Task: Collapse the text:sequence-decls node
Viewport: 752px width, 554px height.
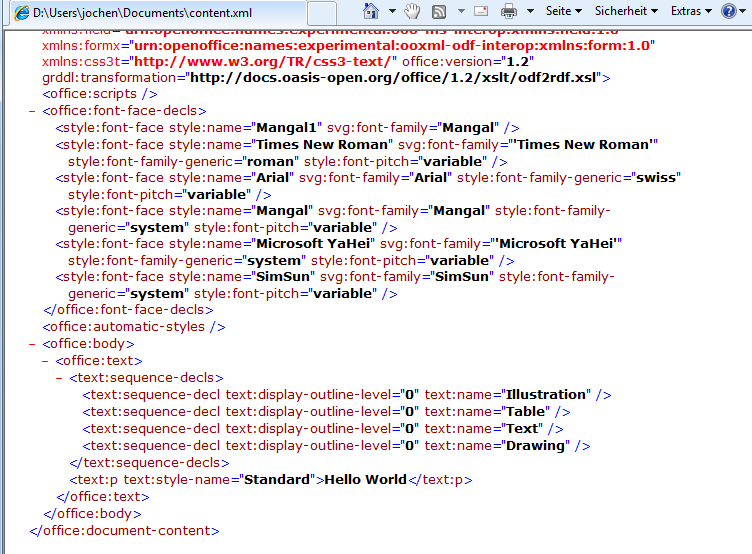Action: coord(59,377)
